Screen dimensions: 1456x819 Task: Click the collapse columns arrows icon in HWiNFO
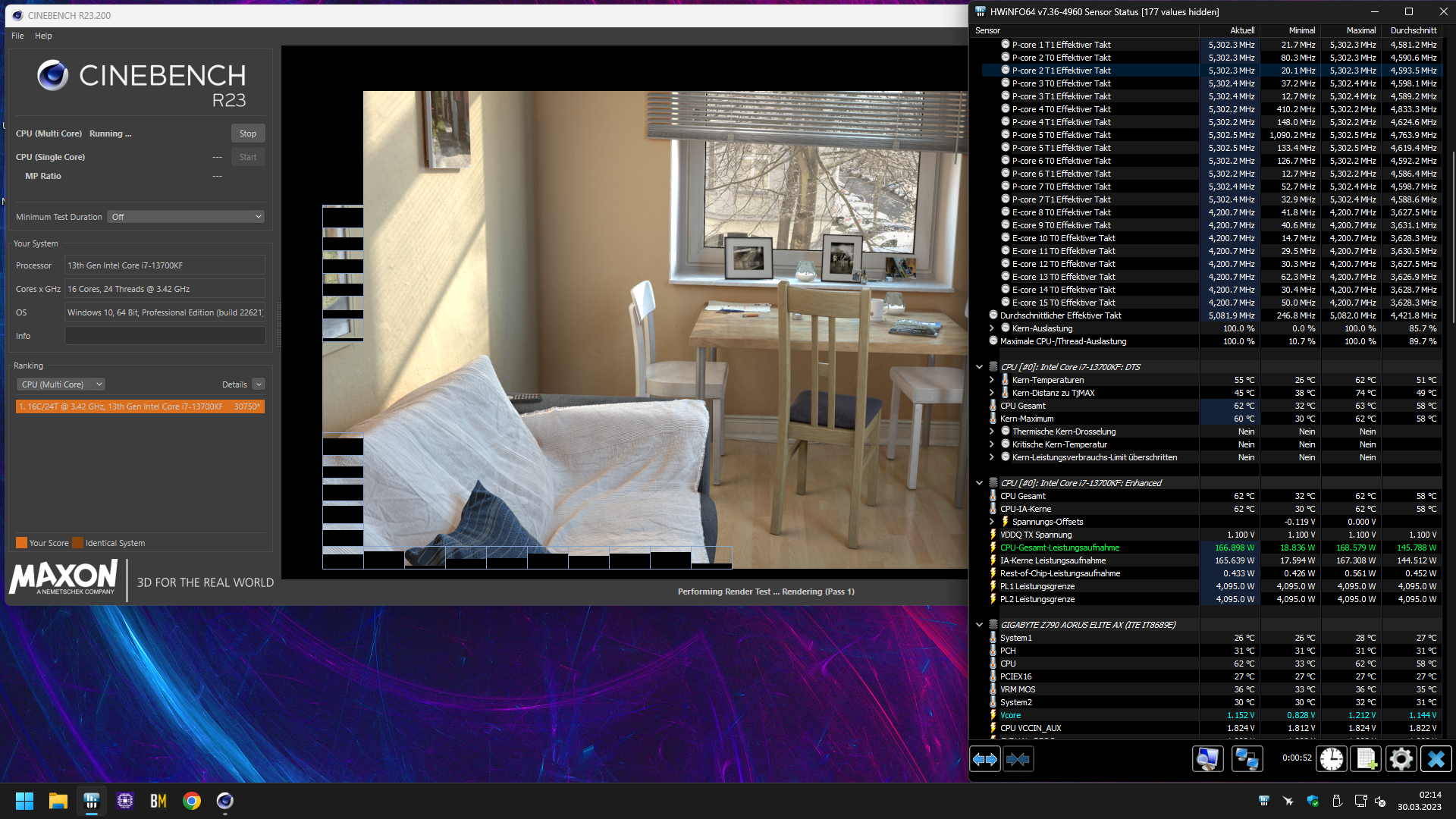[1018, 759]
